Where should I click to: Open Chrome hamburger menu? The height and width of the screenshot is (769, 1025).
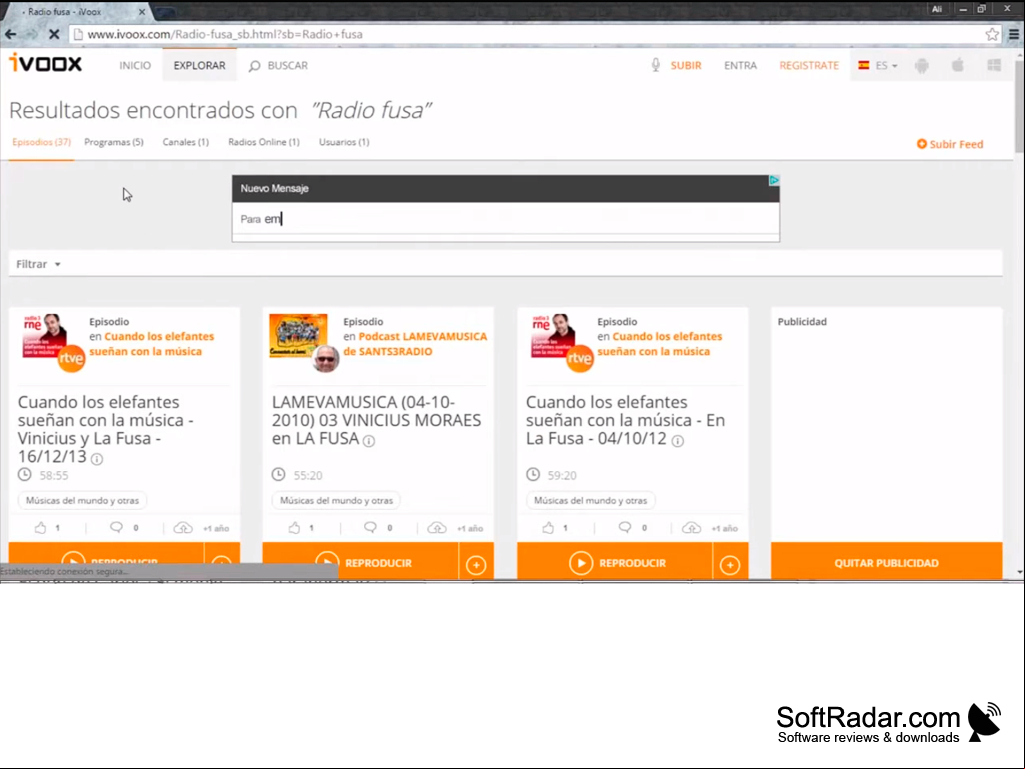pyautogui.click(x=1014, y=34)
